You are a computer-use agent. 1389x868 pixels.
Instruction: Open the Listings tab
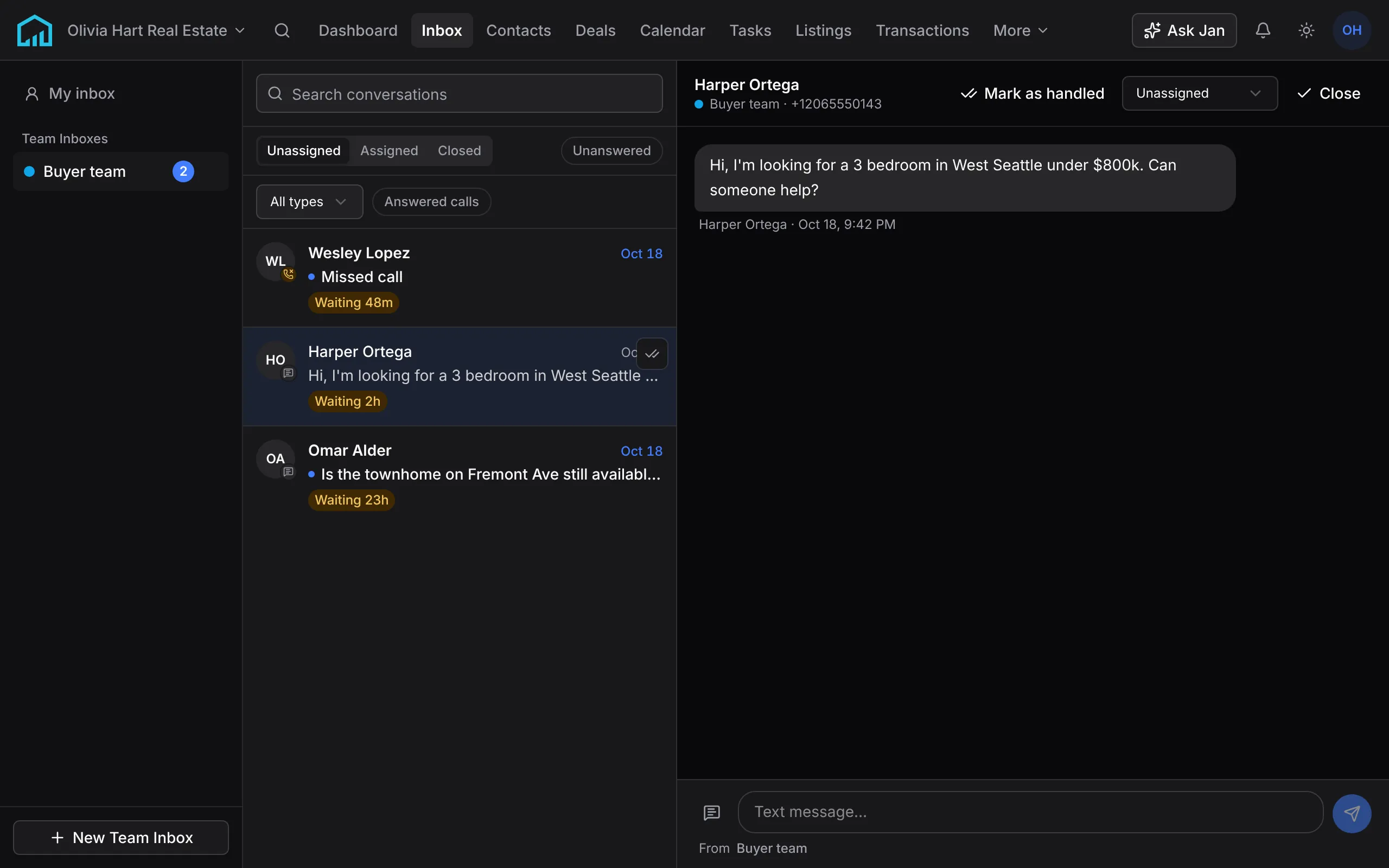pos(823,30)
